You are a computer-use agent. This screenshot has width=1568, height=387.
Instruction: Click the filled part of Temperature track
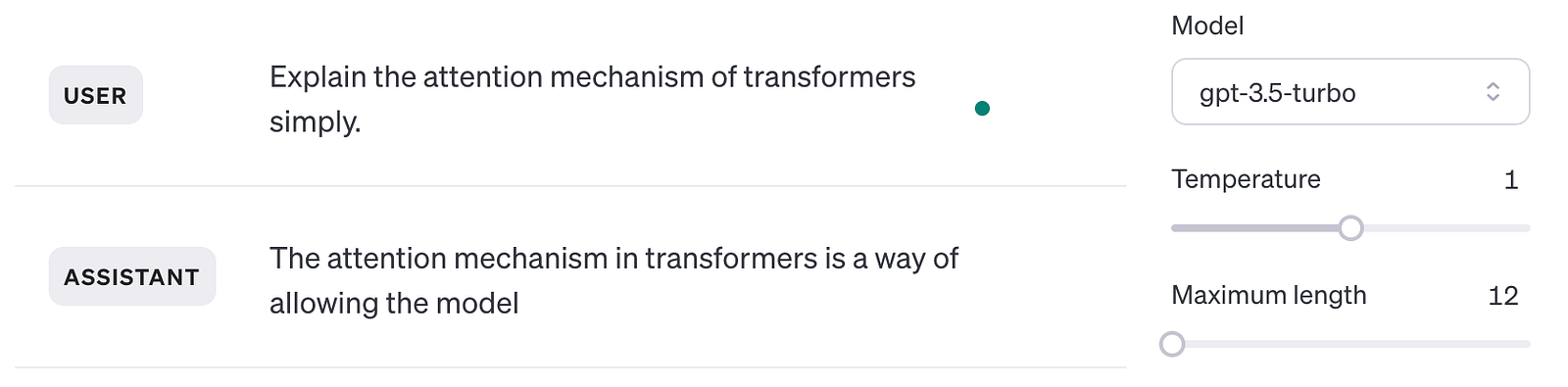[x=1255, y=228]
